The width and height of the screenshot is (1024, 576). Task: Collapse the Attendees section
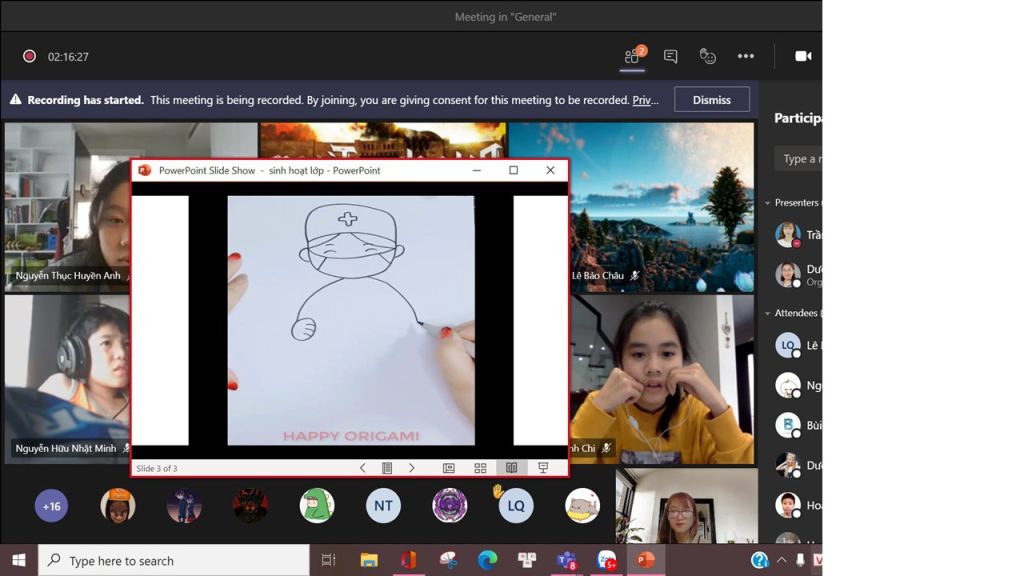pyautogui.click(x=768, y=313)
